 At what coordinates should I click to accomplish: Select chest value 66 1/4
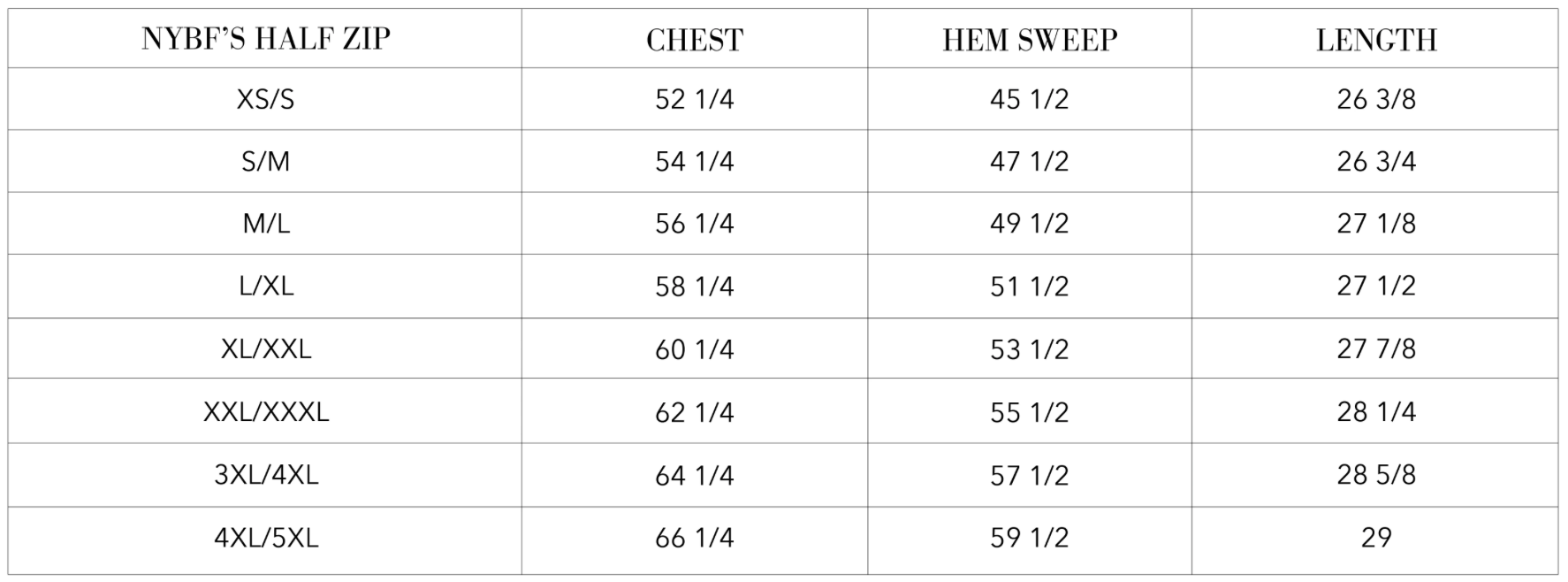(695, 538)
